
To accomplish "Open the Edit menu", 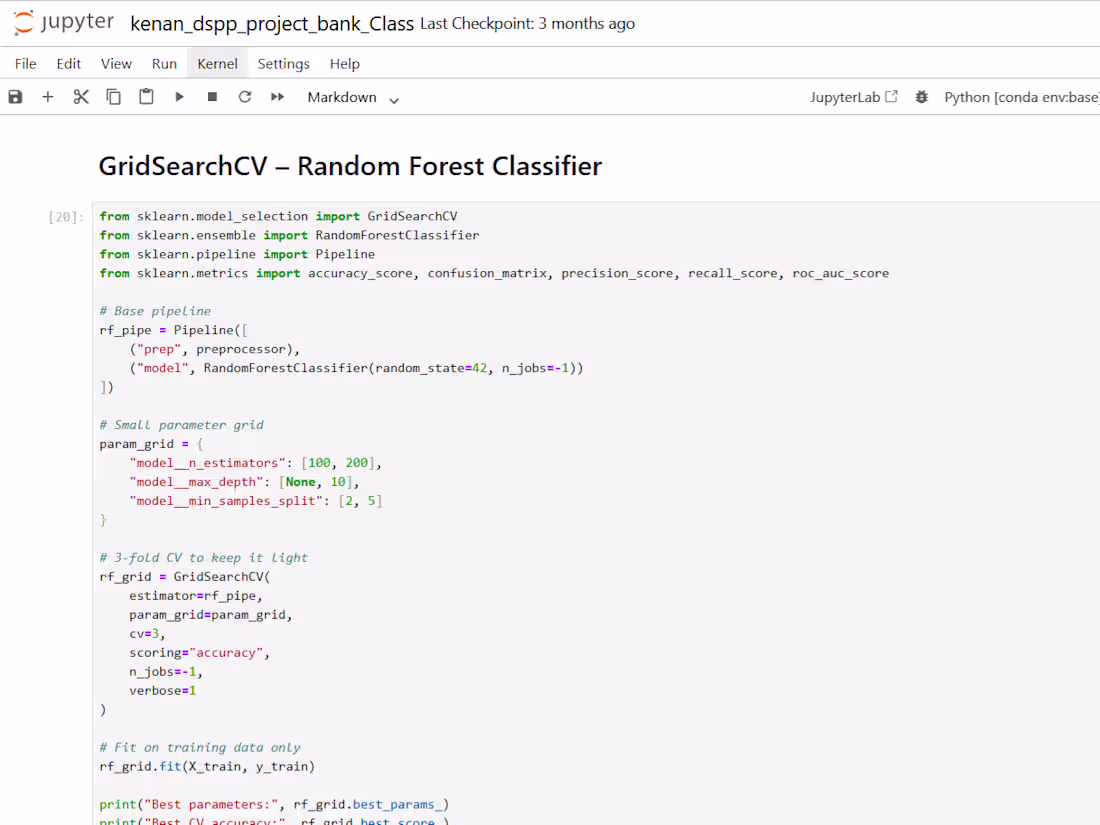I will (69, 64).
